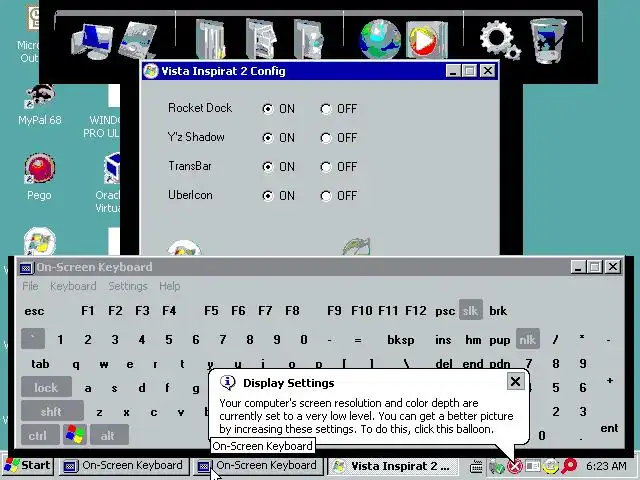Close the Display Settings balloon
This screenshot has width=640, height=480.
515,382
